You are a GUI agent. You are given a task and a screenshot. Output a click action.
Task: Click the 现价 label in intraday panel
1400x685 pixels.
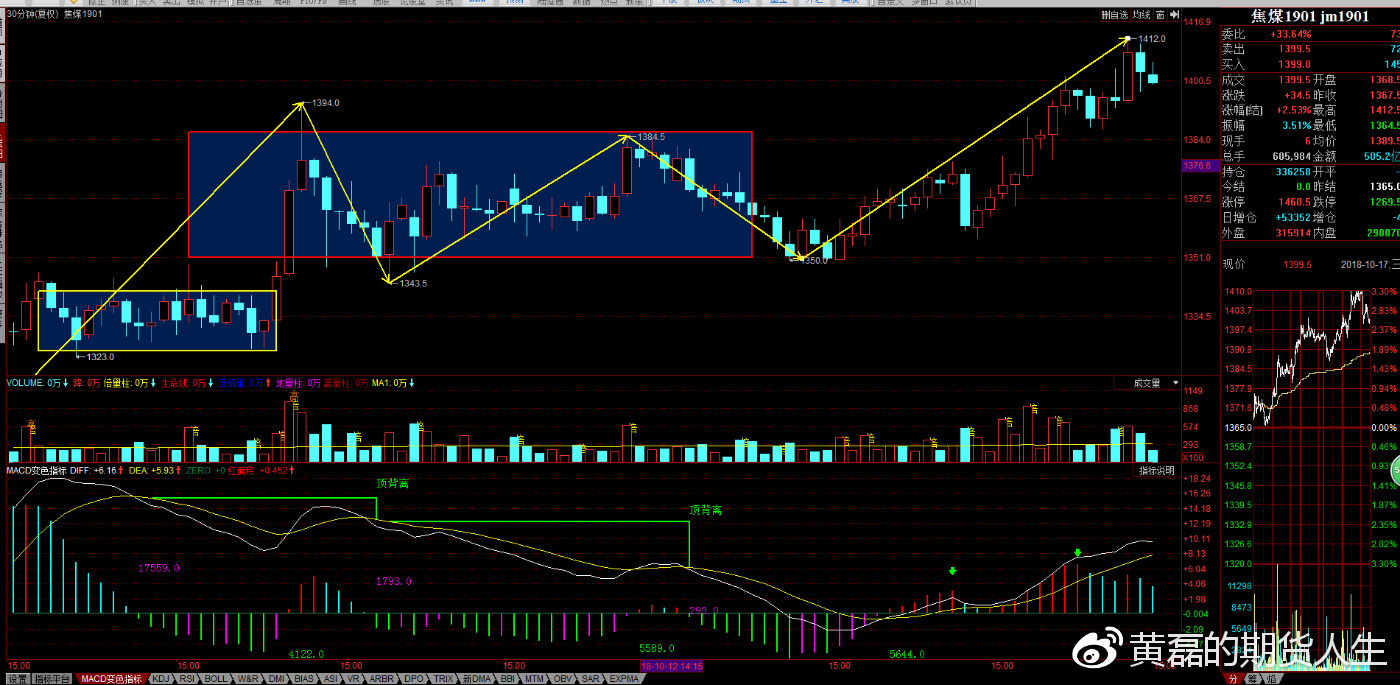(x=1232, y=264)
